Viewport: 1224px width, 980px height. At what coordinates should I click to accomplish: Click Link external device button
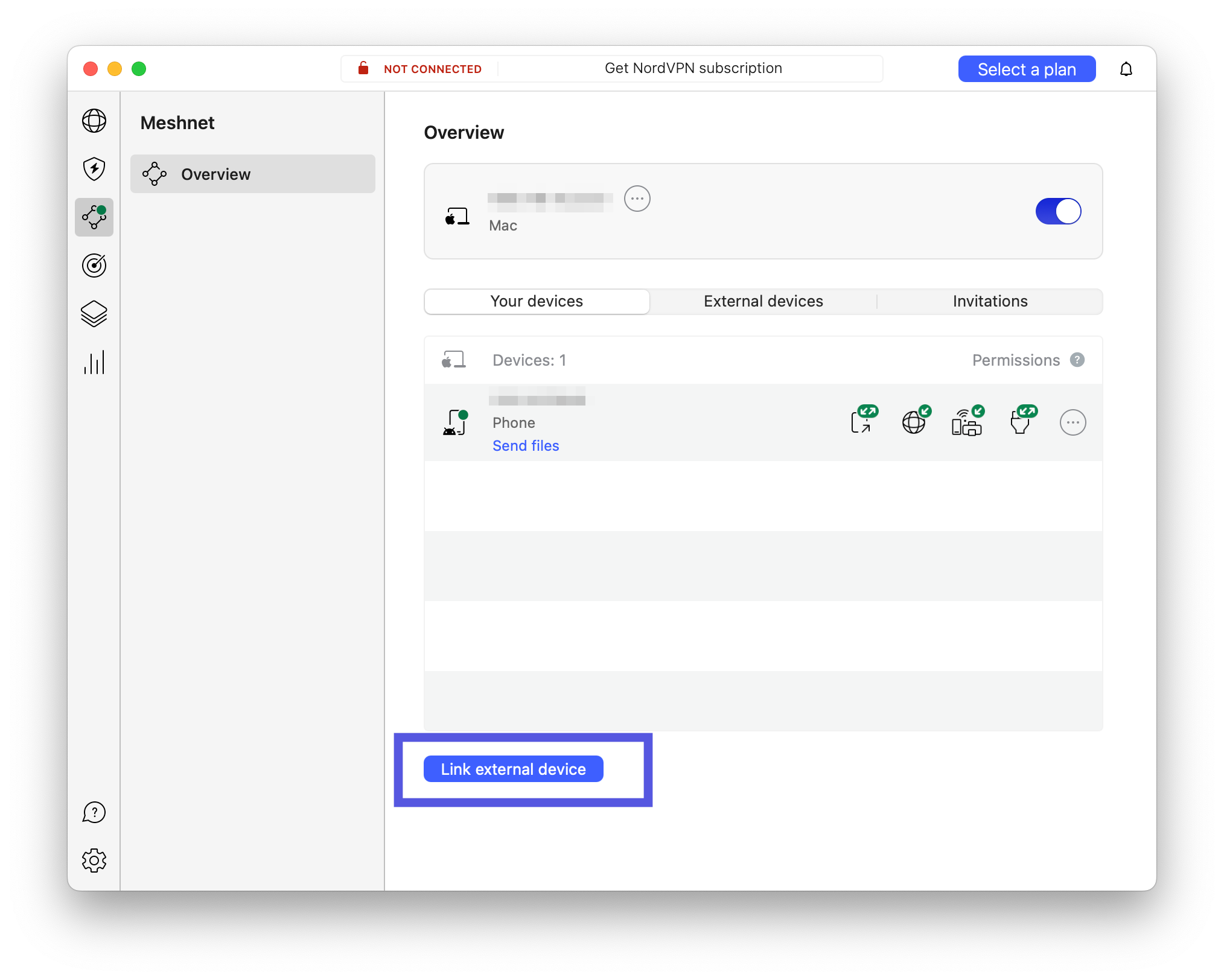[514, 769]
